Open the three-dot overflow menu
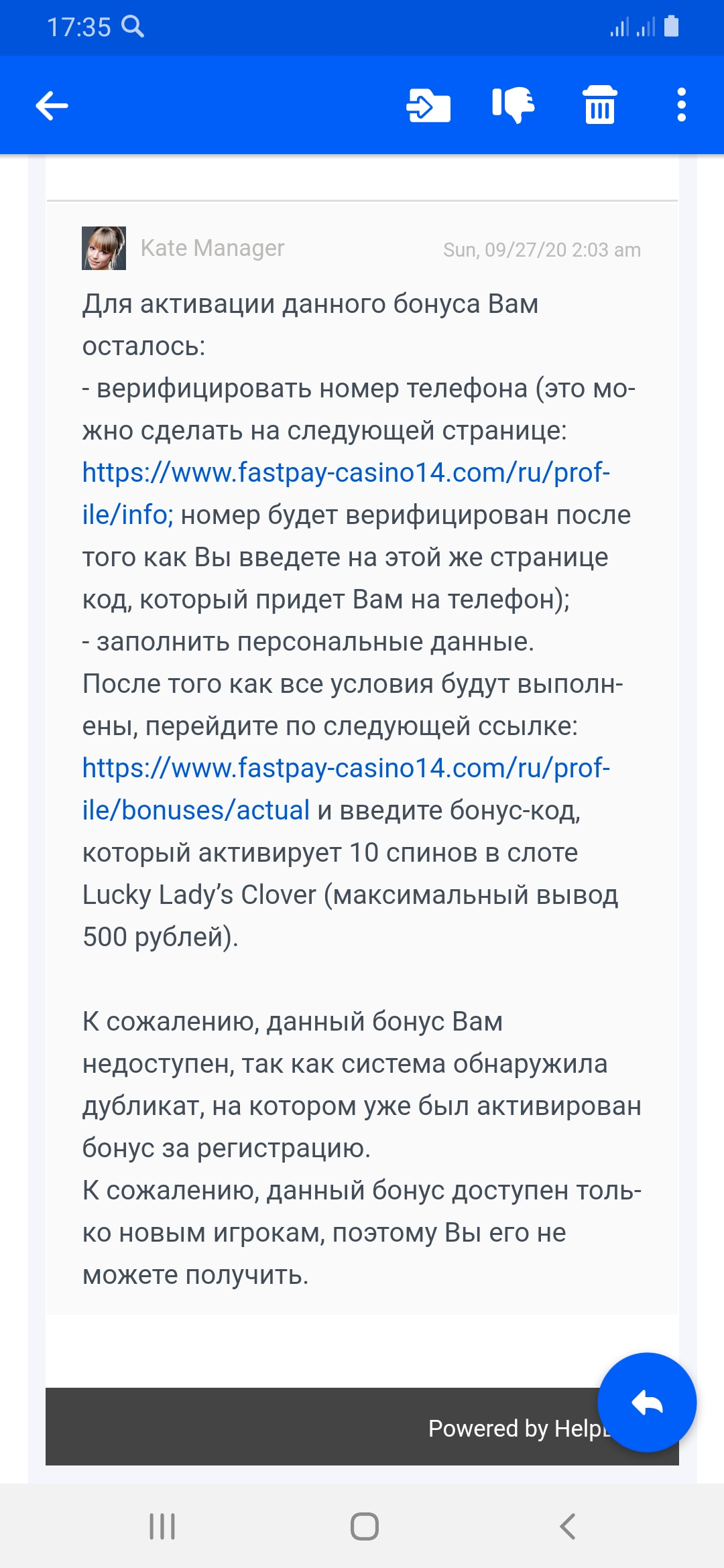This screenshot has height=1568, width=724. click(682, 105)
